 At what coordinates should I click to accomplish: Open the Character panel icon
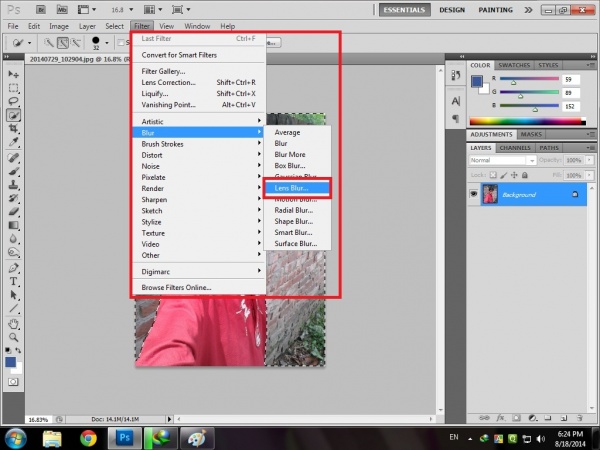(455, 101)
